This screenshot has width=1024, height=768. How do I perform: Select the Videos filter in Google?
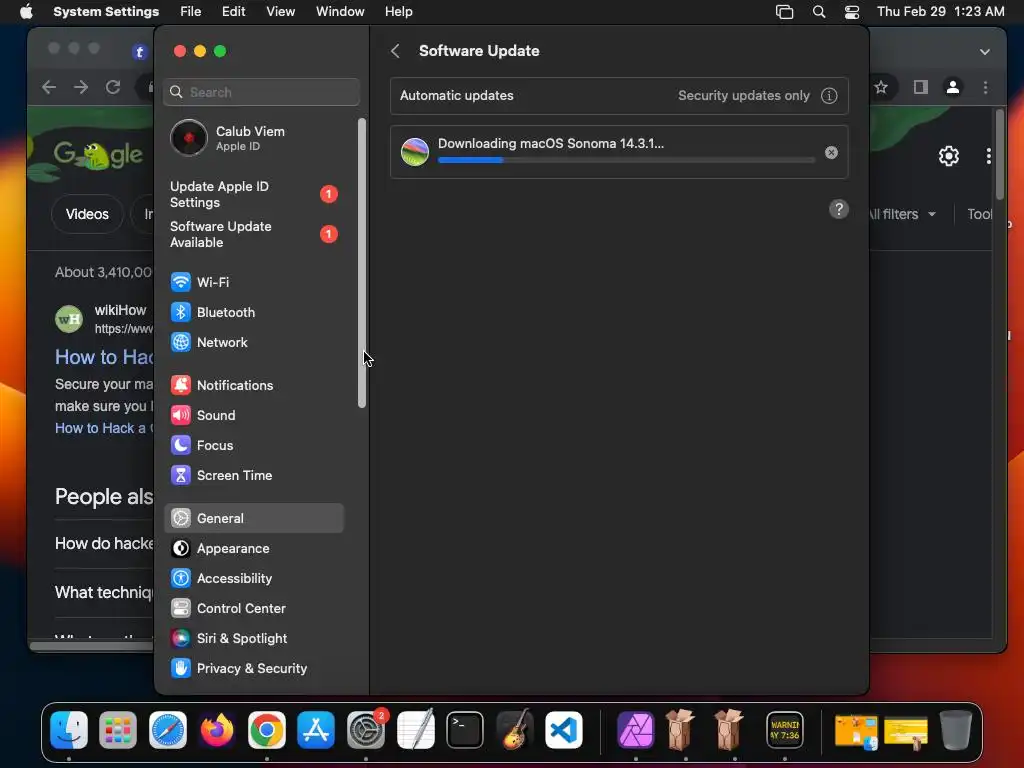tap(88, 214)
